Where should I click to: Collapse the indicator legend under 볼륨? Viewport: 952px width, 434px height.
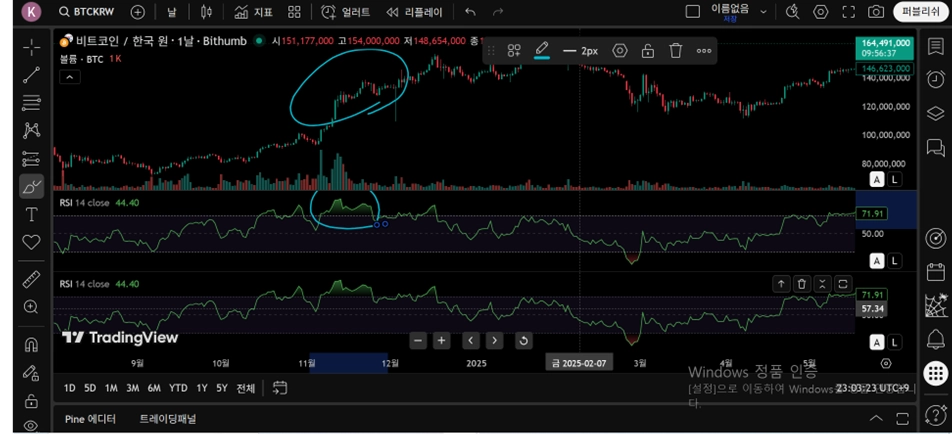tap(69, 77)
